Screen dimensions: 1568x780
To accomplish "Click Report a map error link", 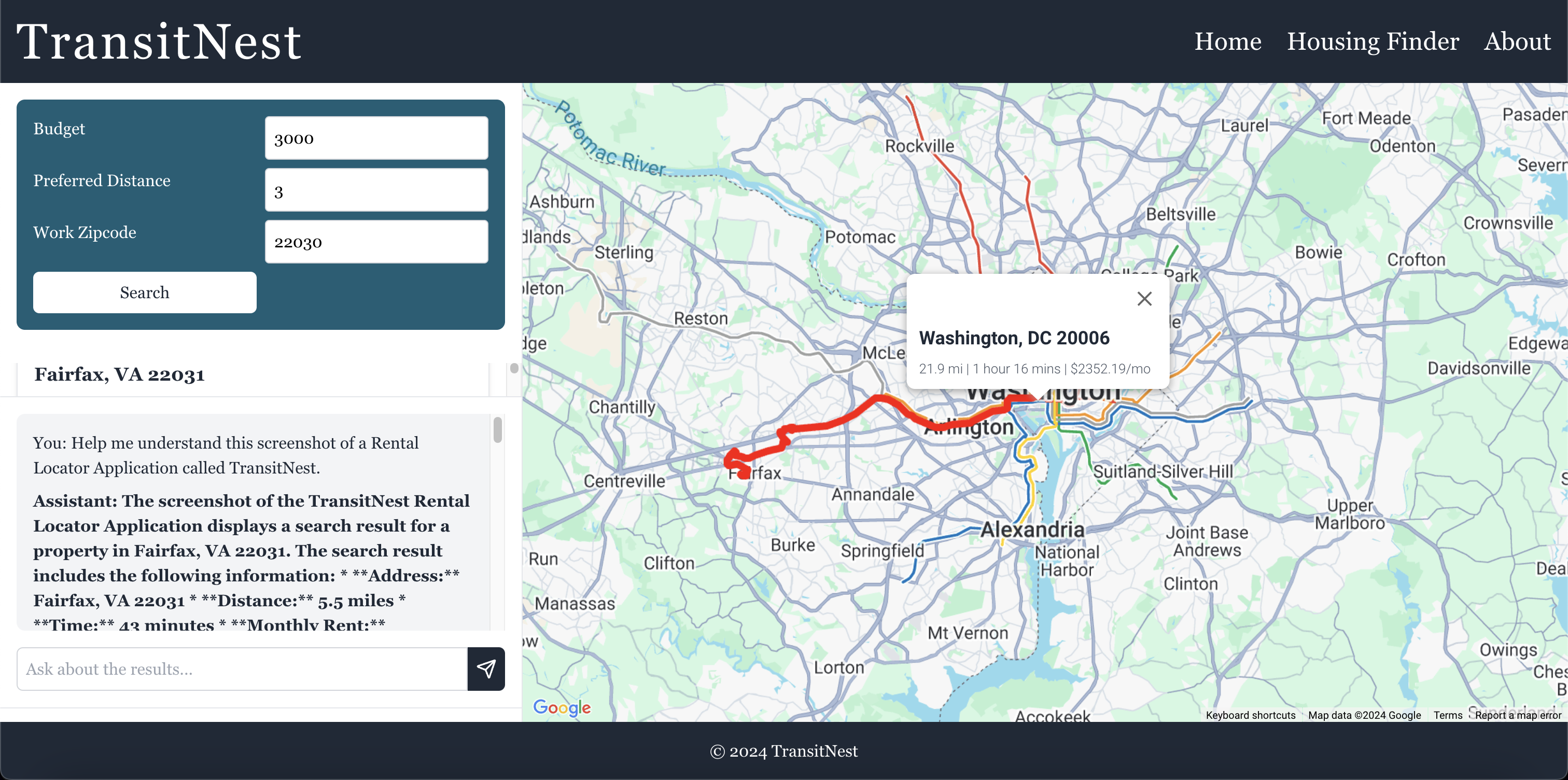I will coord(1518,715).
